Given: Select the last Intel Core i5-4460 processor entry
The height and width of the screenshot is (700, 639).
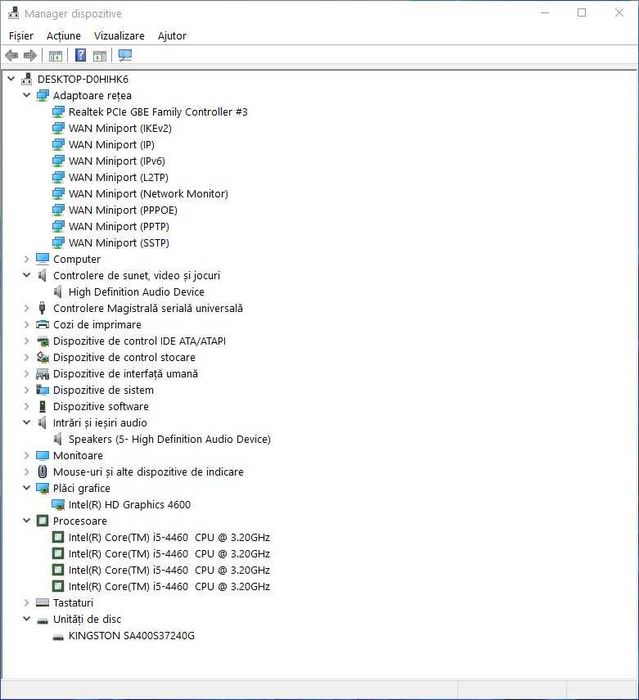Looking at the screenshot, I should tap(169, 587).
